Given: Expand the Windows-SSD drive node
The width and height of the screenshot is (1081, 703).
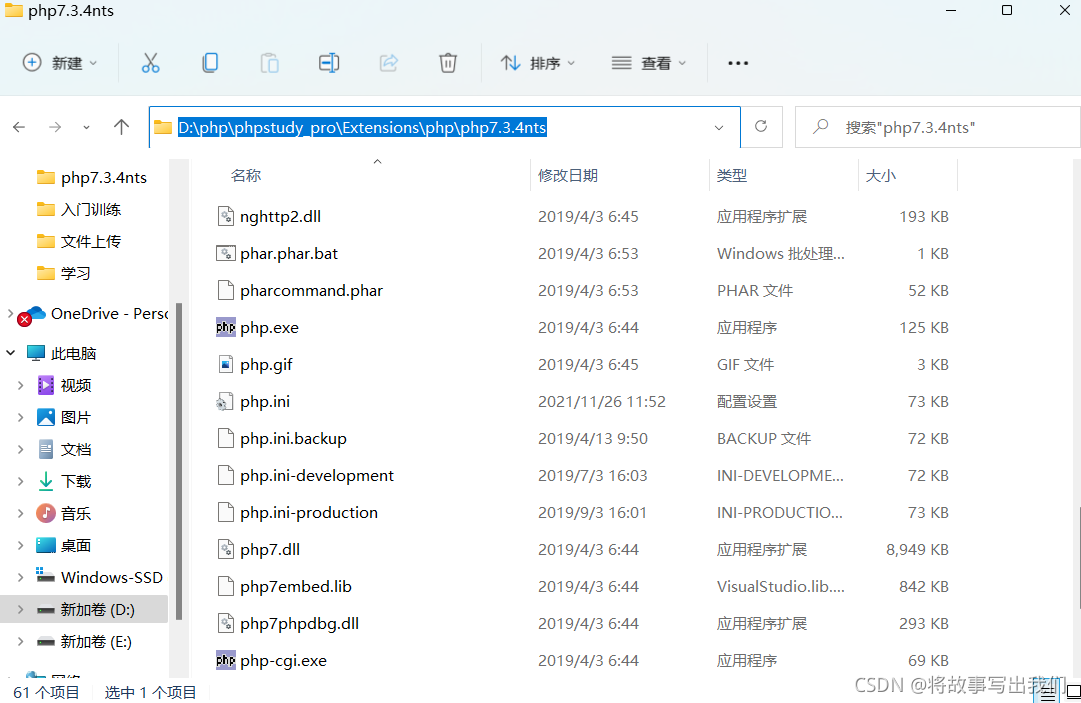Looking at the screenshot, I should 21,578.
